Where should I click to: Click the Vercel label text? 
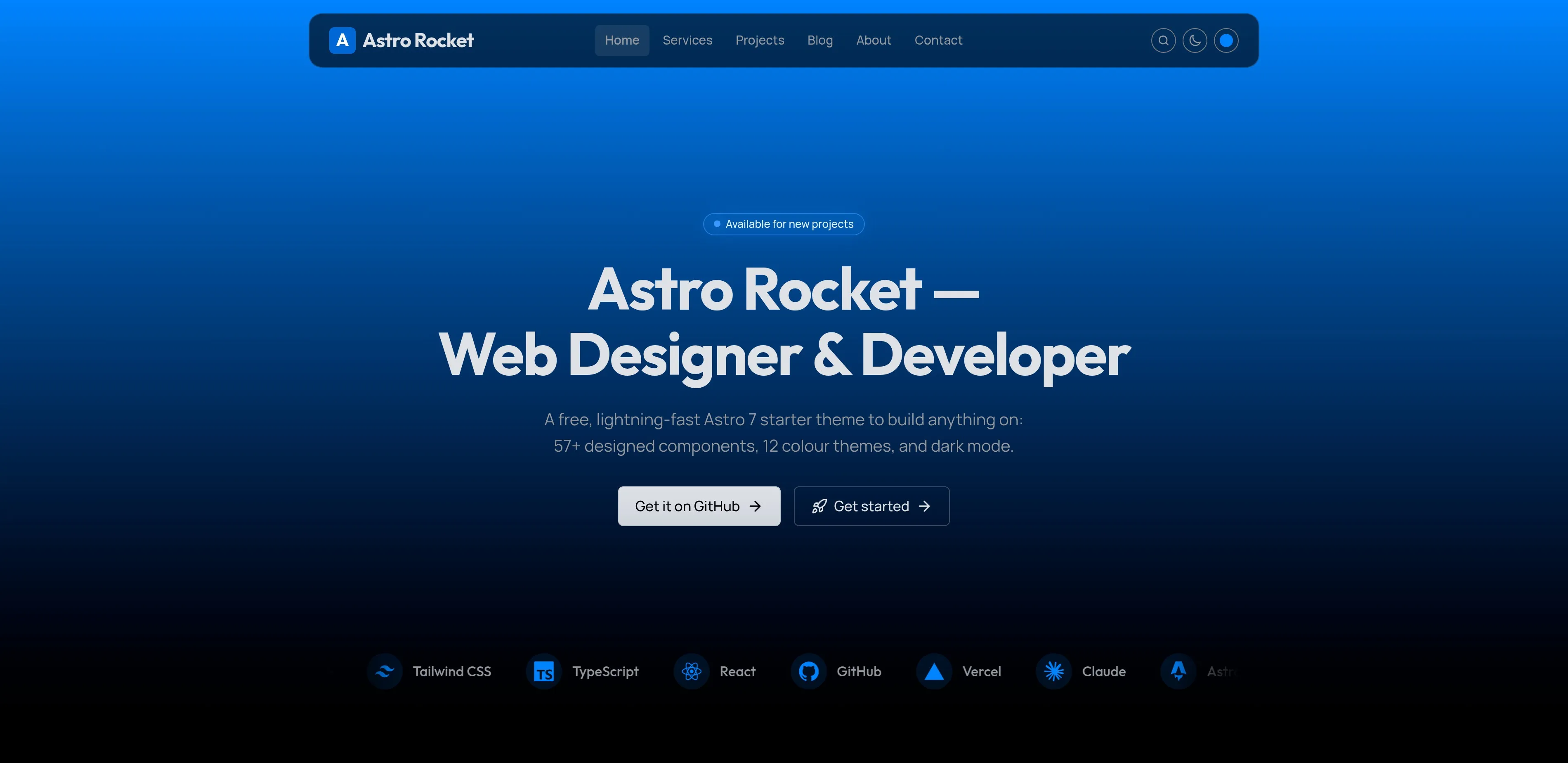point(981,671)
